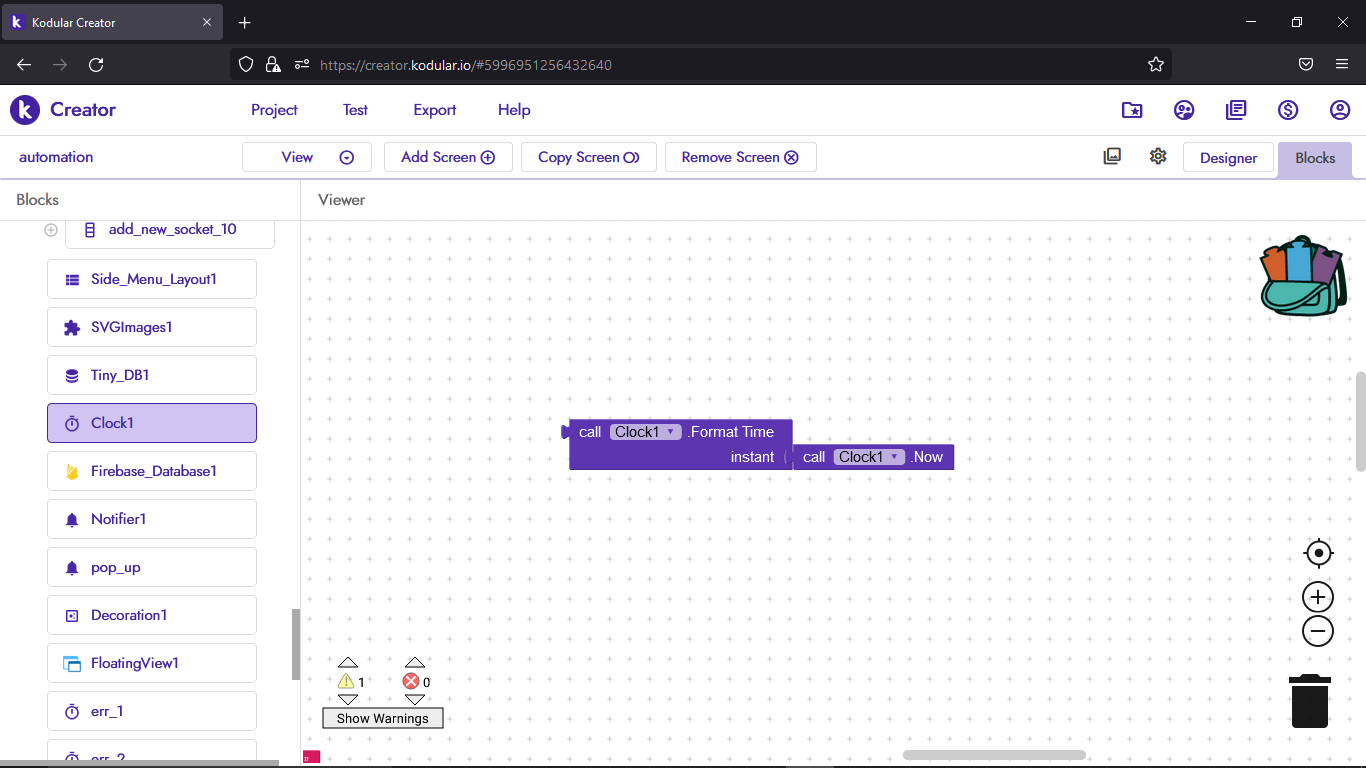Click Add Screen button
The width and height of the screenshot is (1366, 768).
(x=448, y=157)
